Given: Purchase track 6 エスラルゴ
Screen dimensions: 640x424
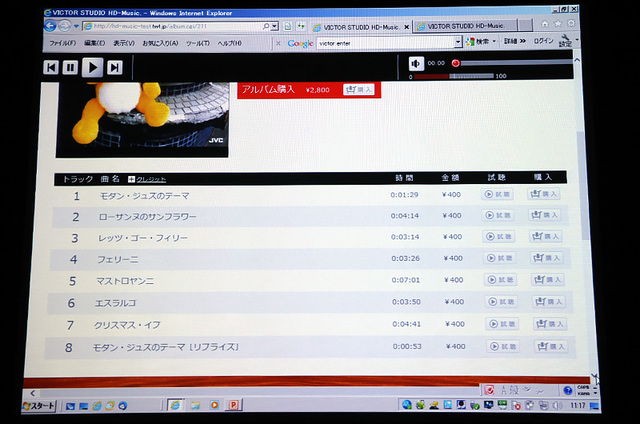Looking at the screenshot, I should click(x=549, y=302).
